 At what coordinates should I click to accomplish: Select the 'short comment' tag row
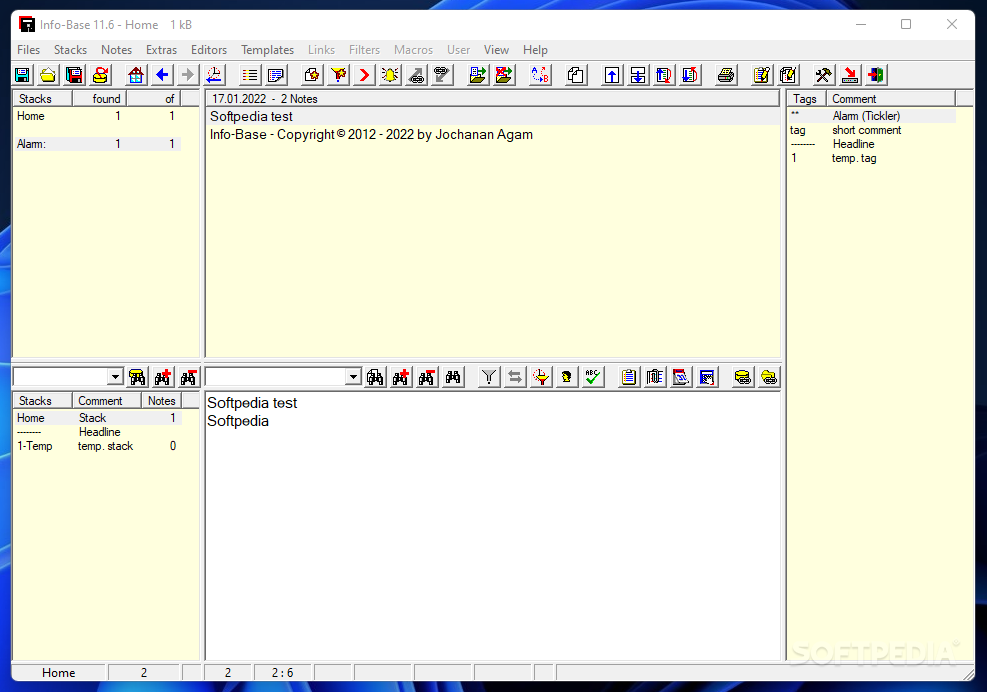coord(872,130)
